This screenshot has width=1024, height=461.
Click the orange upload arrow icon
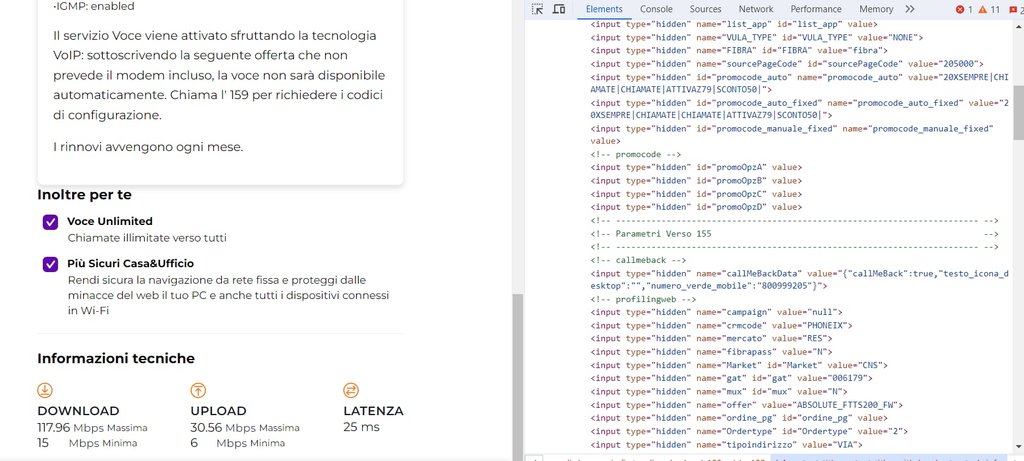pos(198,390)
